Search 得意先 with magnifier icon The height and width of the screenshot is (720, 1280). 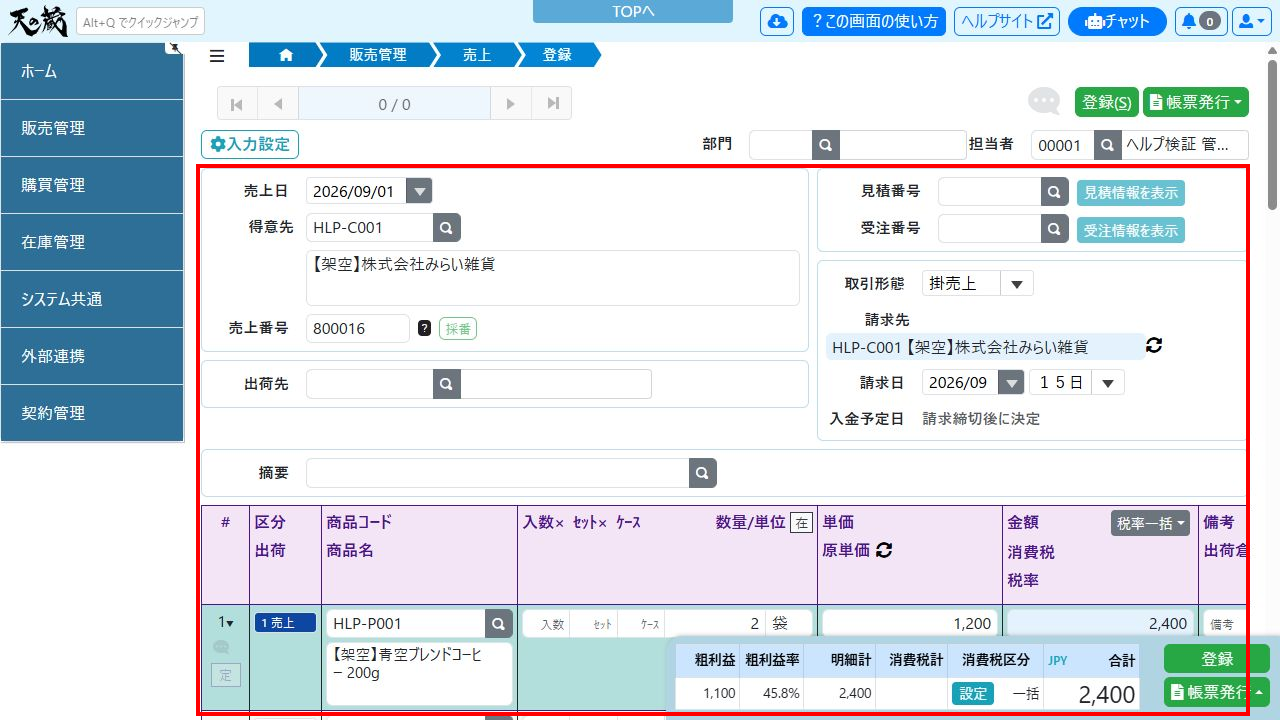[448, 227]
